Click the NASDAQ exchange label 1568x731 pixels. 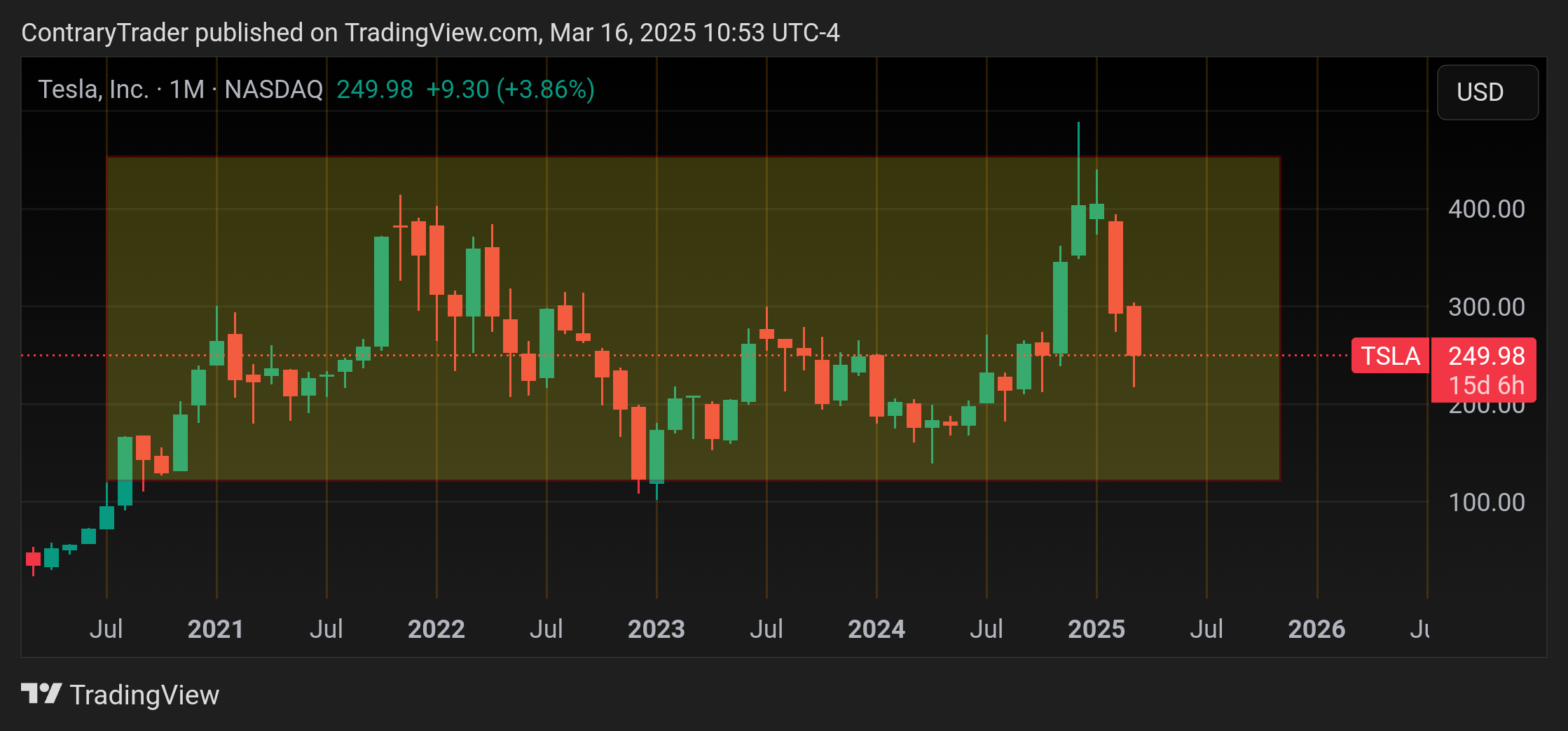pyautogui.click(x=274, y=90)
